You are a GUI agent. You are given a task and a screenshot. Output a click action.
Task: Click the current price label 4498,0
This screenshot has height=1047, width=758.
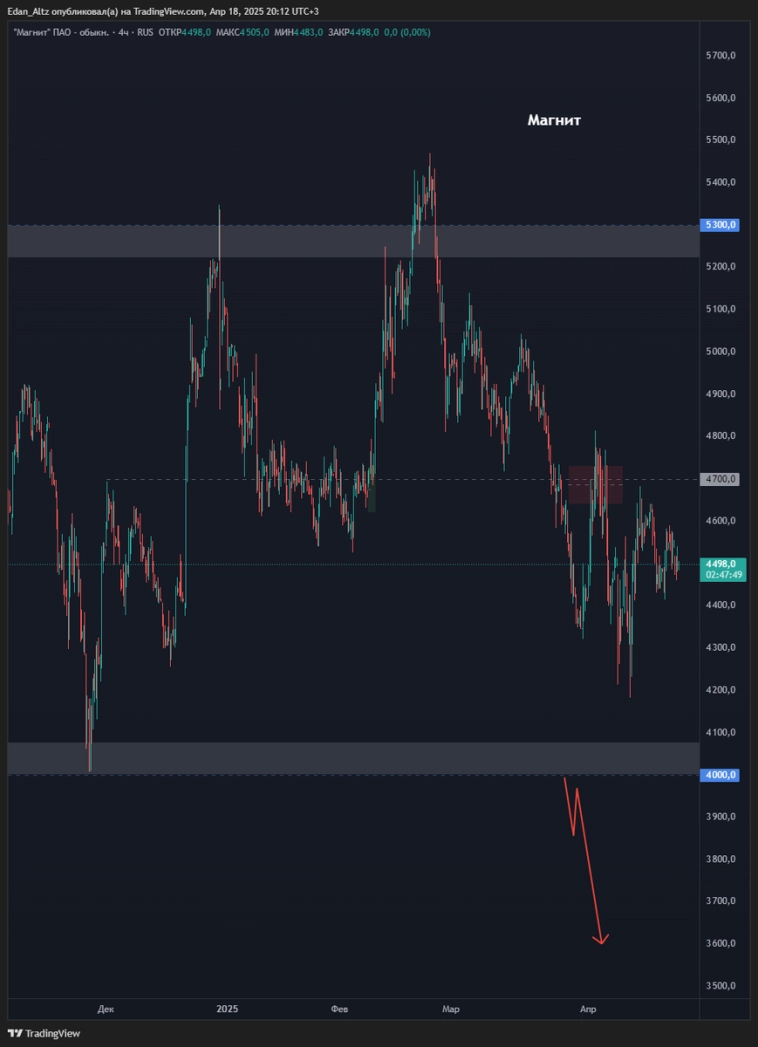coord(719,564)
